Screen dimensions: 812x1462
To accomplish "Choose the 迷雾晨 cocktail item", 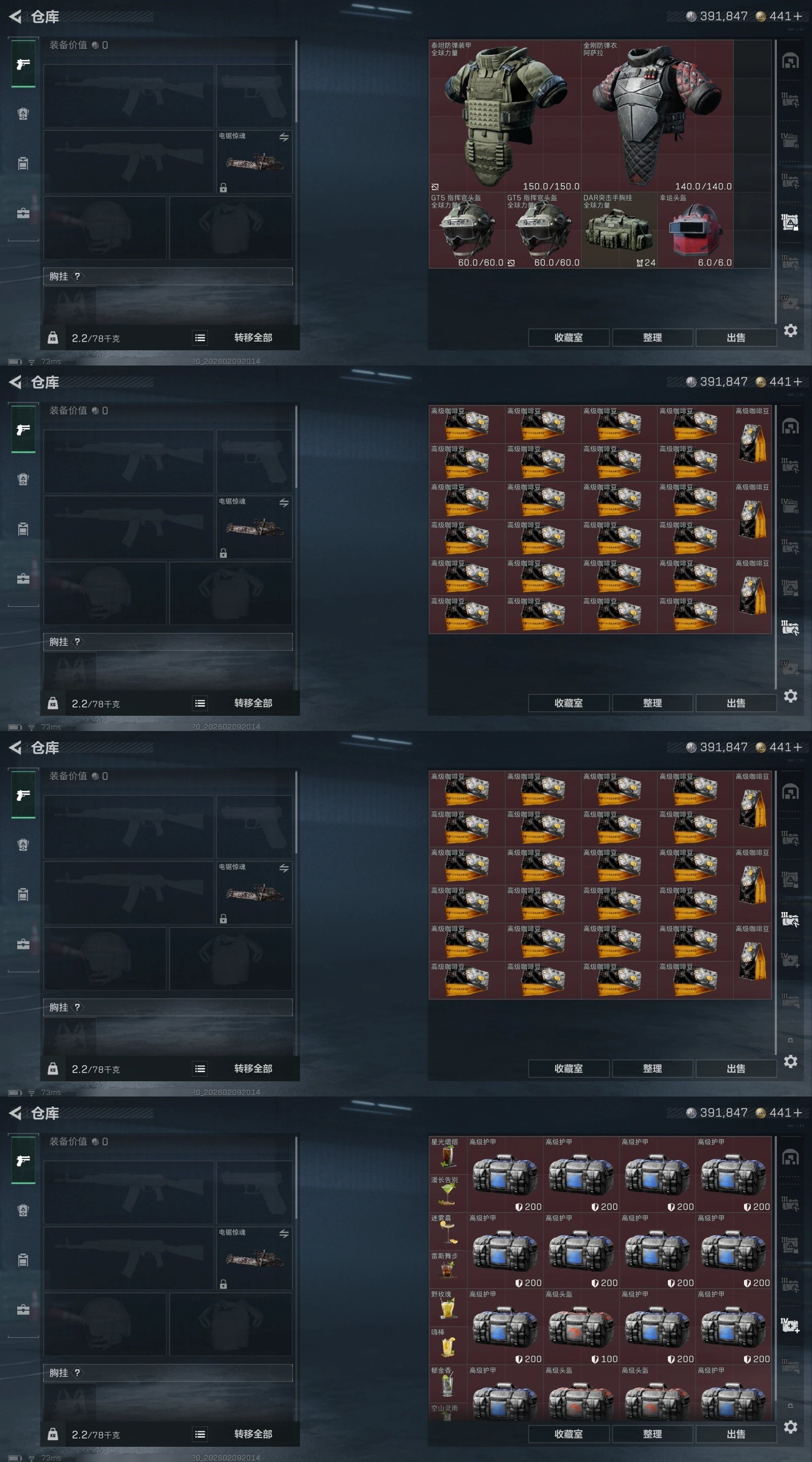I will tap(448, 1231).
